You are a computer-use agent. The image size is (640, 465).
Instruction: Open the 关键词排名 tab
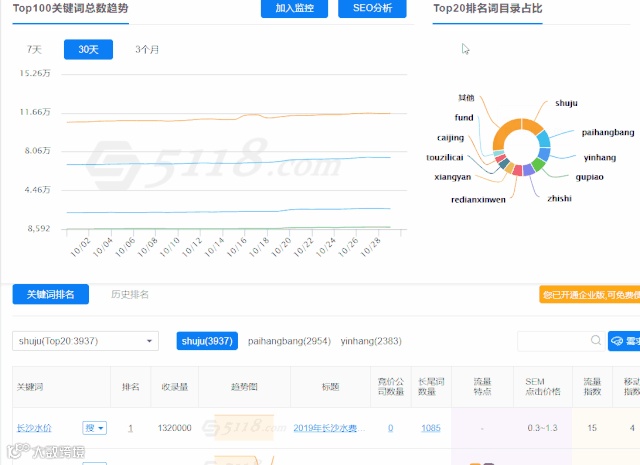tap(51, 294)
